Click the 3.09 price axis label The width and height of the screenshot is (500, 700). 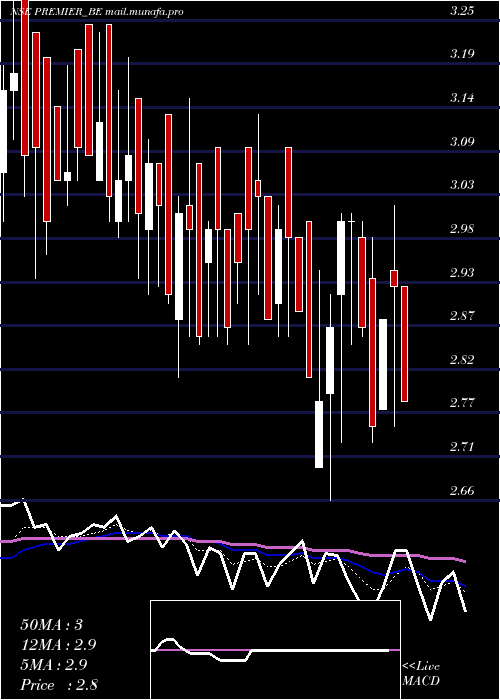(462, 142)
